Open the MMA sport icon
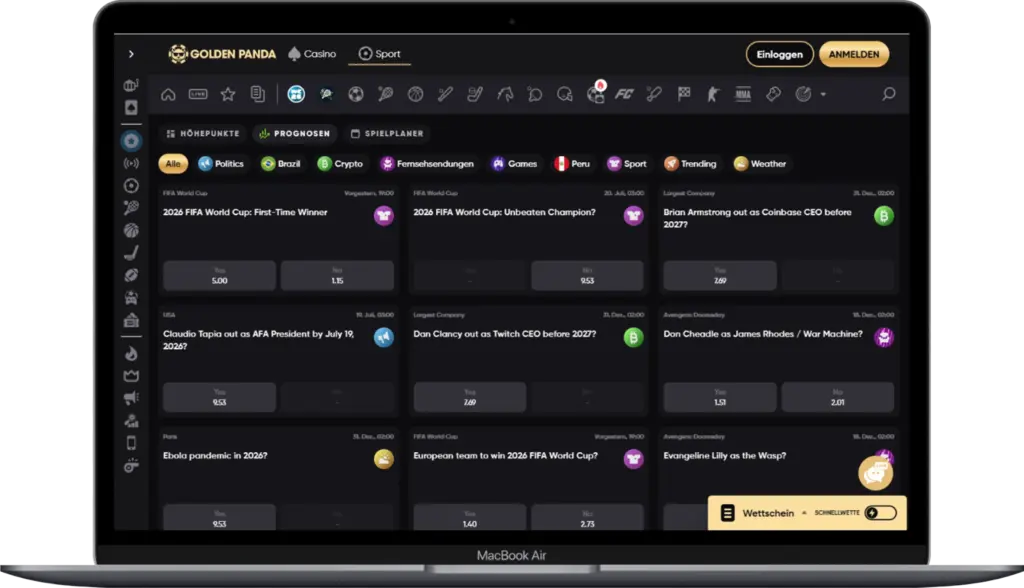The height and width of the screenshot is (588, 1024). 743,94
